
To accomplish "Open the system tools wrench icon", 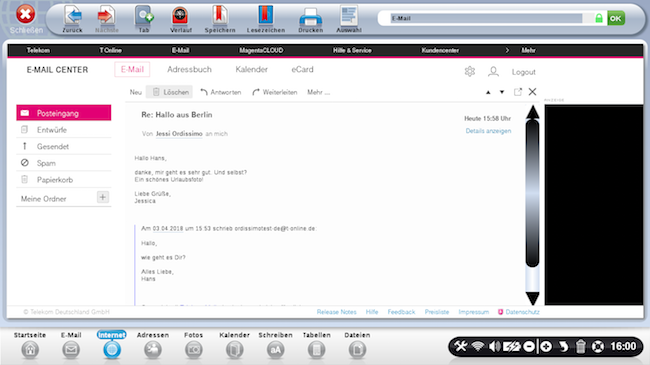I will (460, 346).
